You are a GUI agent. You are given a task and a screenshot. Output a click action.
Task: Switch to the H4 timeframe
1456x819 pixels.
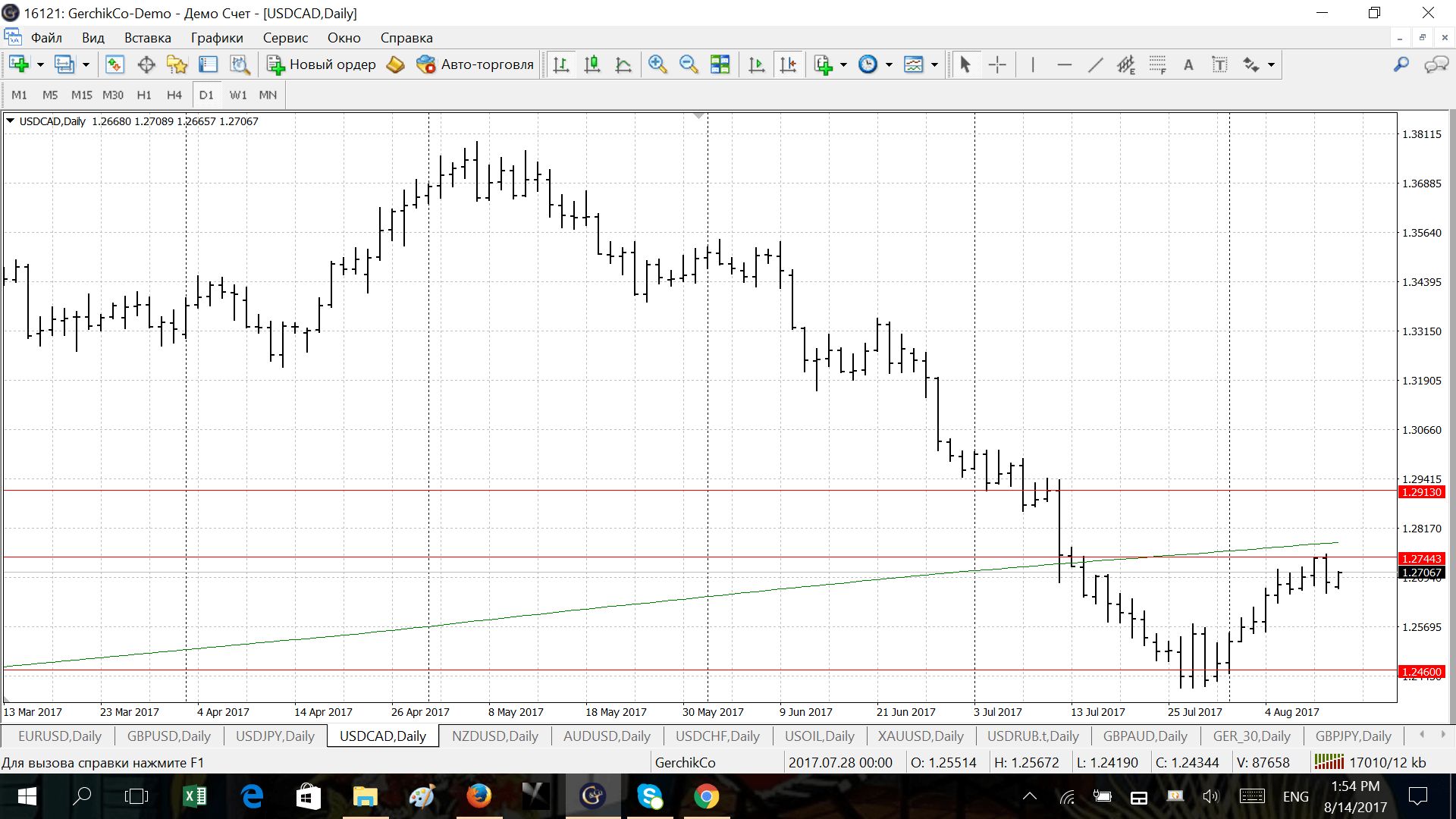[174, 95]
